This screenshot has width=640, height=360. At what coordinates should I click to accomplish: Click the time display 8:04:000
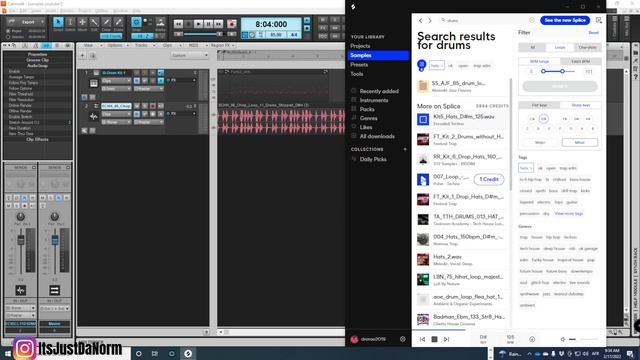271,24
